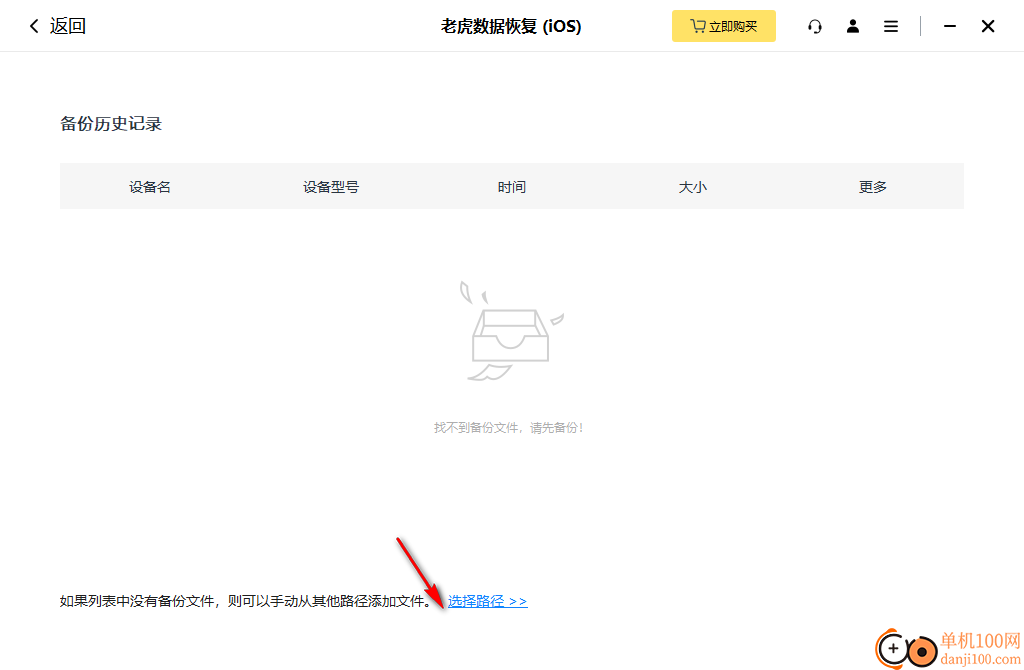Click the 选择路径 >> link
This screenshot has width=1024, height=670.
tap(487, 601)
